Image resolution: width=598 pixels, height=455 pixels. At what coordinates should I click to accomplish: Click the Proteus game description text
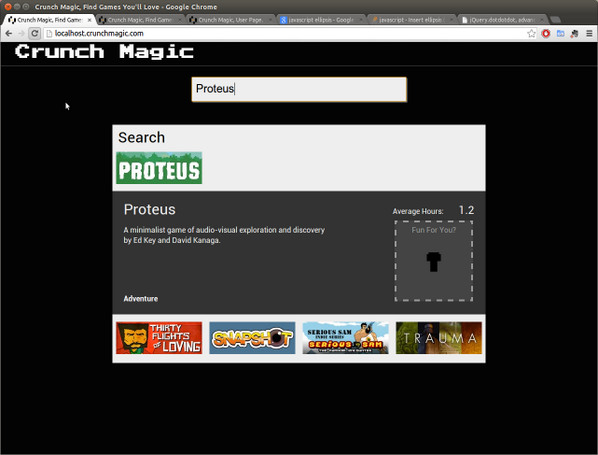coord(224,235)
